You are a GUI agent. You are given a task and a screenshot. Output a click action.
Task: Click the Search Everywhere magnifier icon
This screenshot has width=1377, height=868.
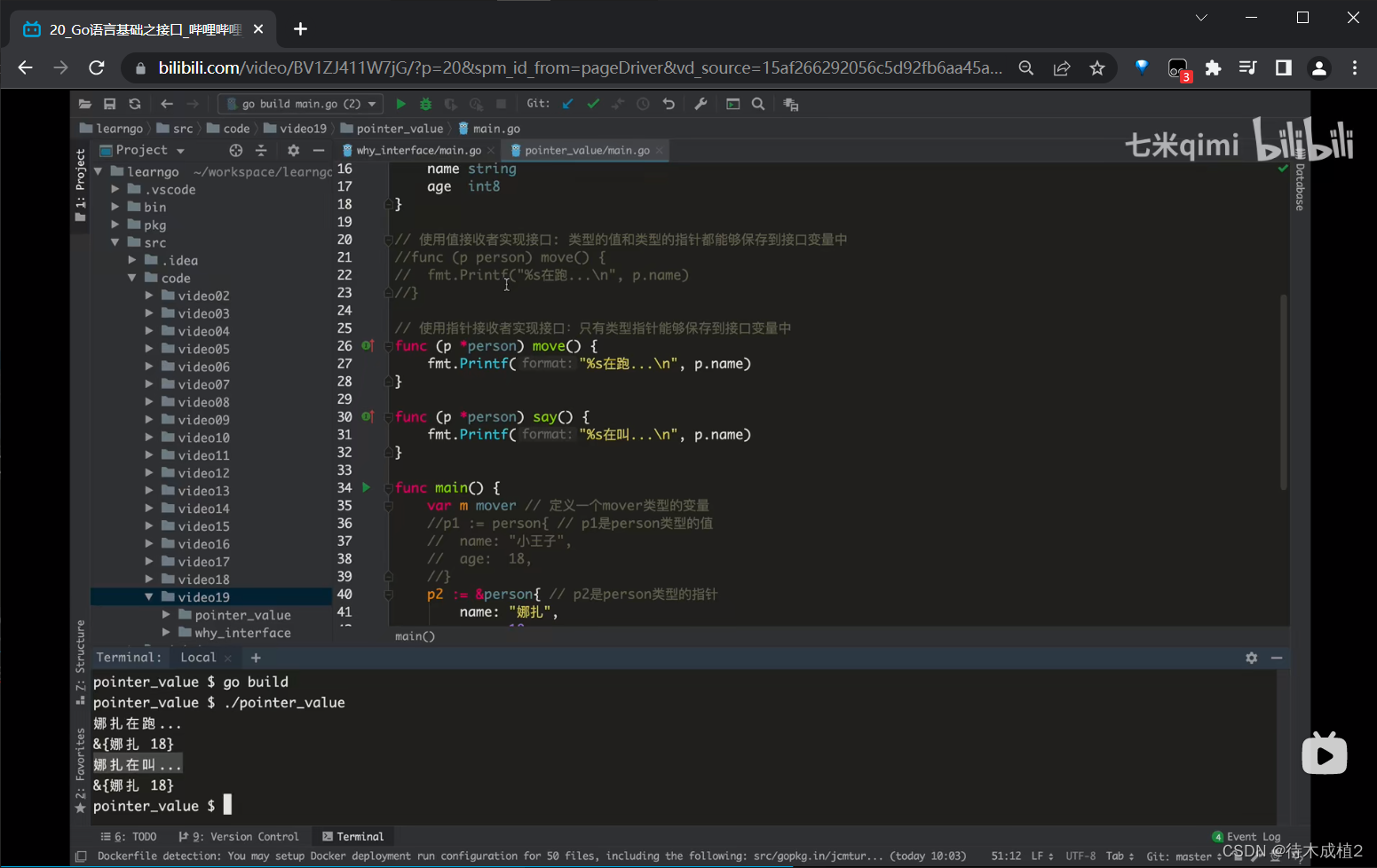758,104
